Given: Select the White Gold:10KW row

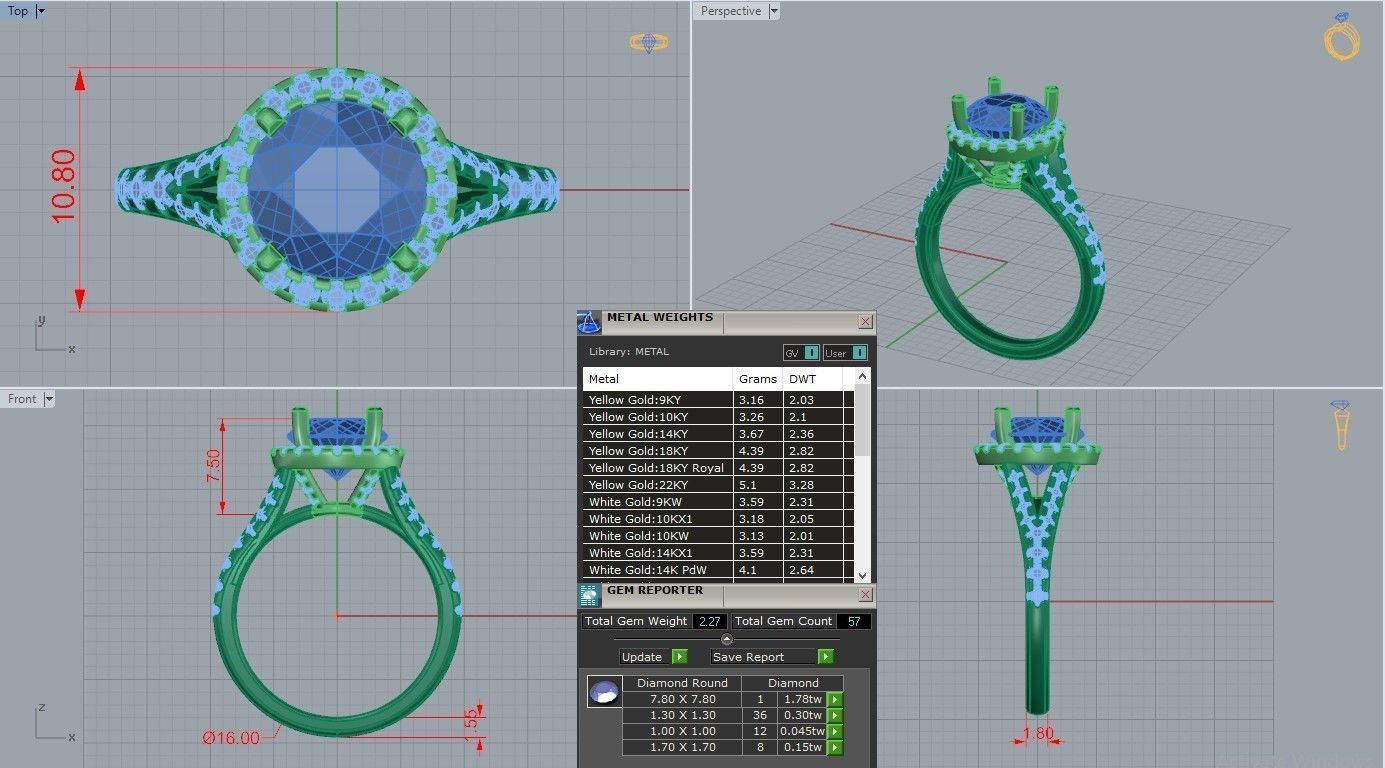Looking at the screenshot, I should tap(718, 536).
